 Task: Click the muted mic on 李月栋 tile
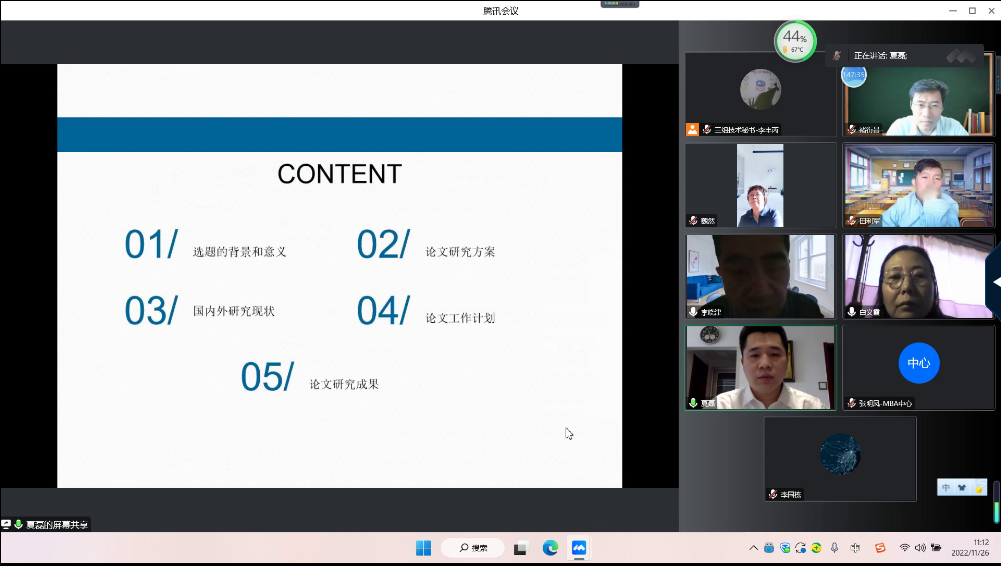point(773,494)
